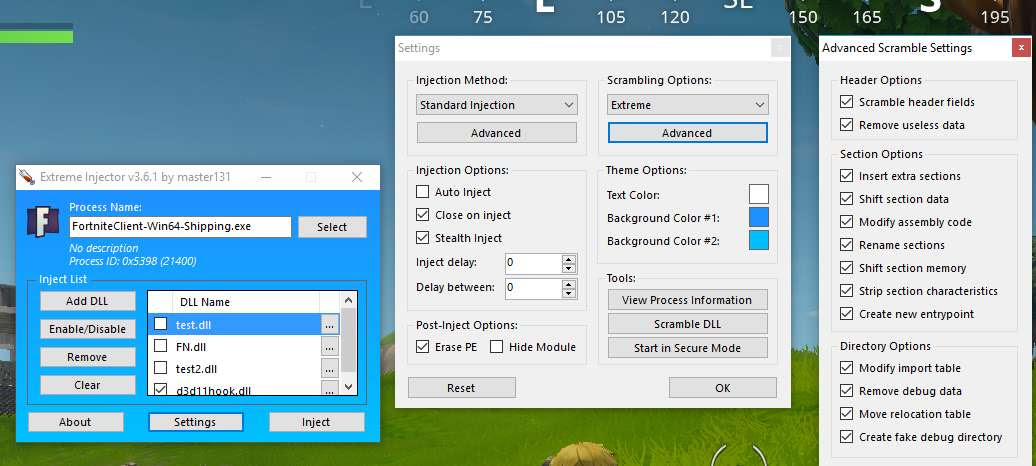The width and height of the screenshot is (1036, 466).
Task: Toggle Insert extra sections
Action: pyautogui.click(x=846, y=176)
